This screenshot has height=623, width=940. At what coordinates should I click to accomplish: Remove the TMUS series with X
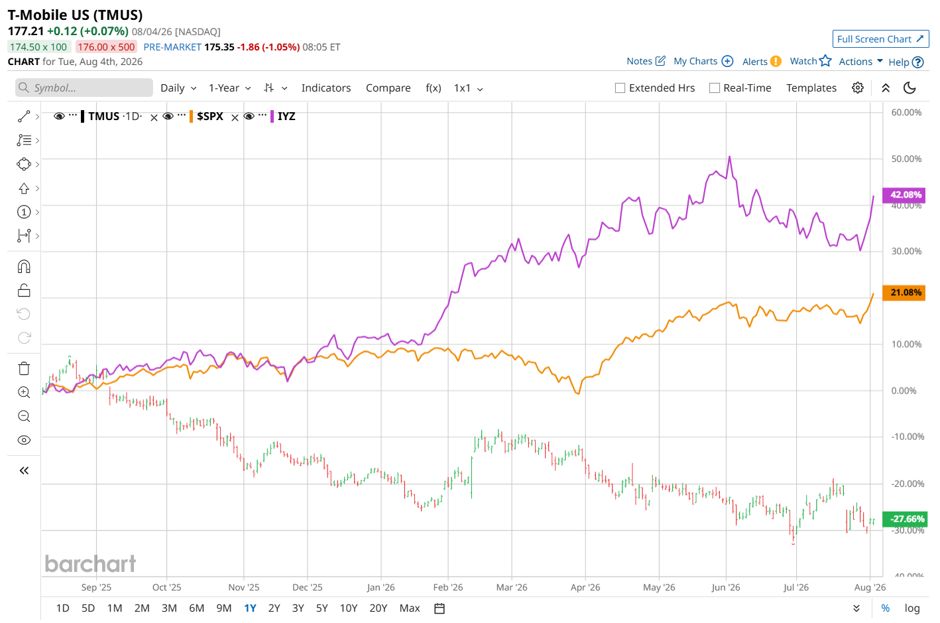(154, 118)
